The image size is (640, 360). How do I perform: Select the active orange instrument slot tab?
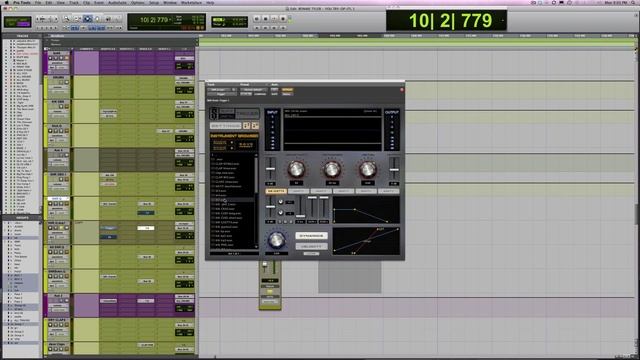click(x=276, y=191)
